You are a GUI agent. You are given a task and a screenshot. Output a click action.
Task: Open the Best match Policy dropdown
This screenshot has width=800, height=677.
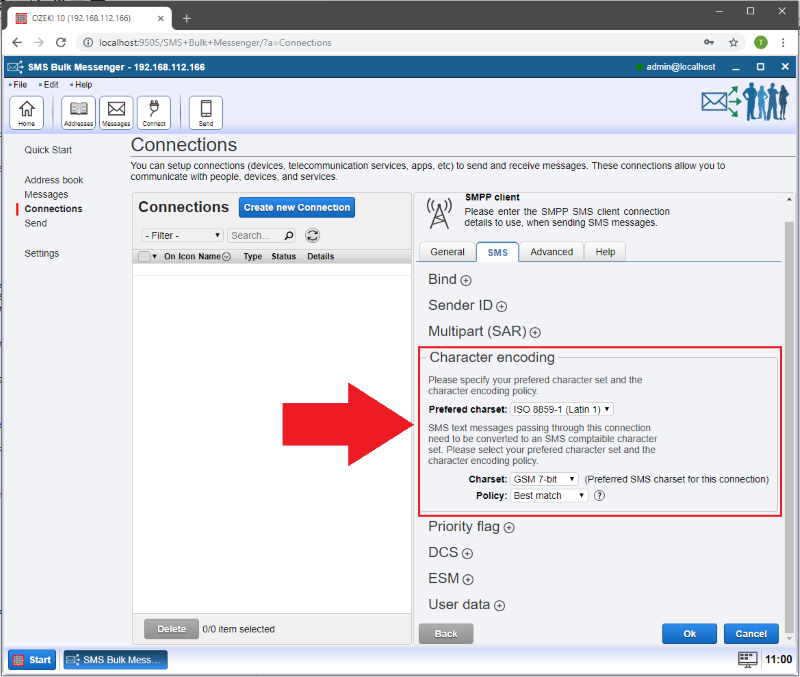(548, 495)
